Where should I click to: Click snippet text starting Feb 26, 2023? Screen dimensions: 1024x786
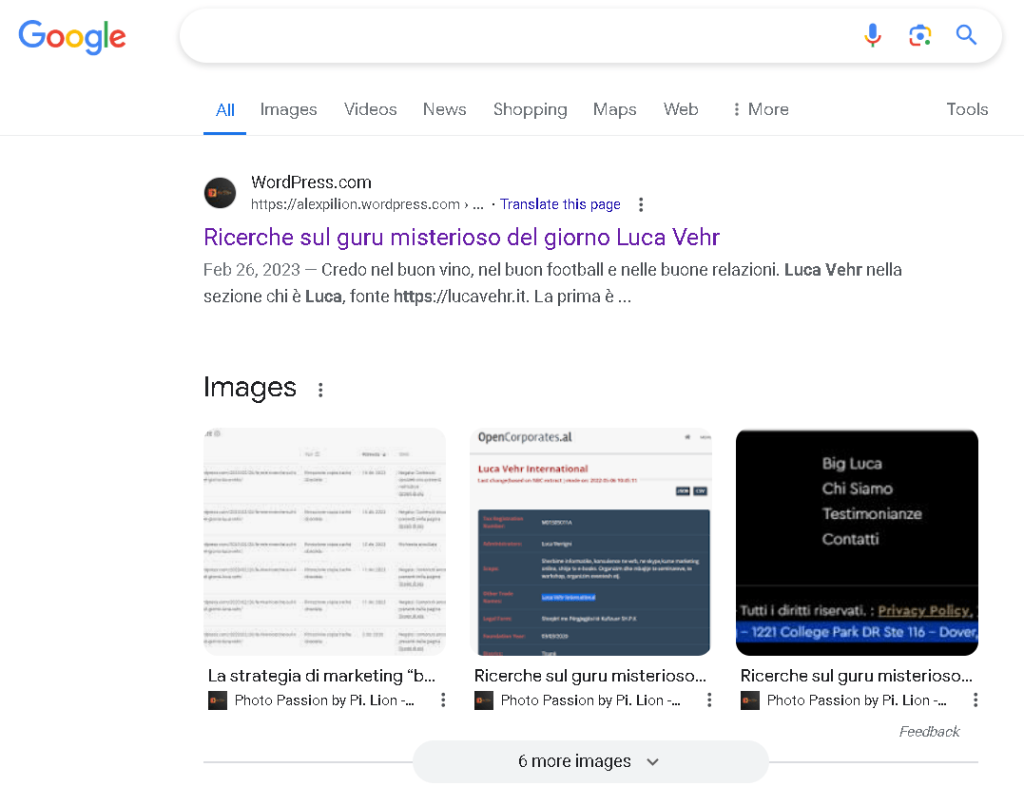552,283
